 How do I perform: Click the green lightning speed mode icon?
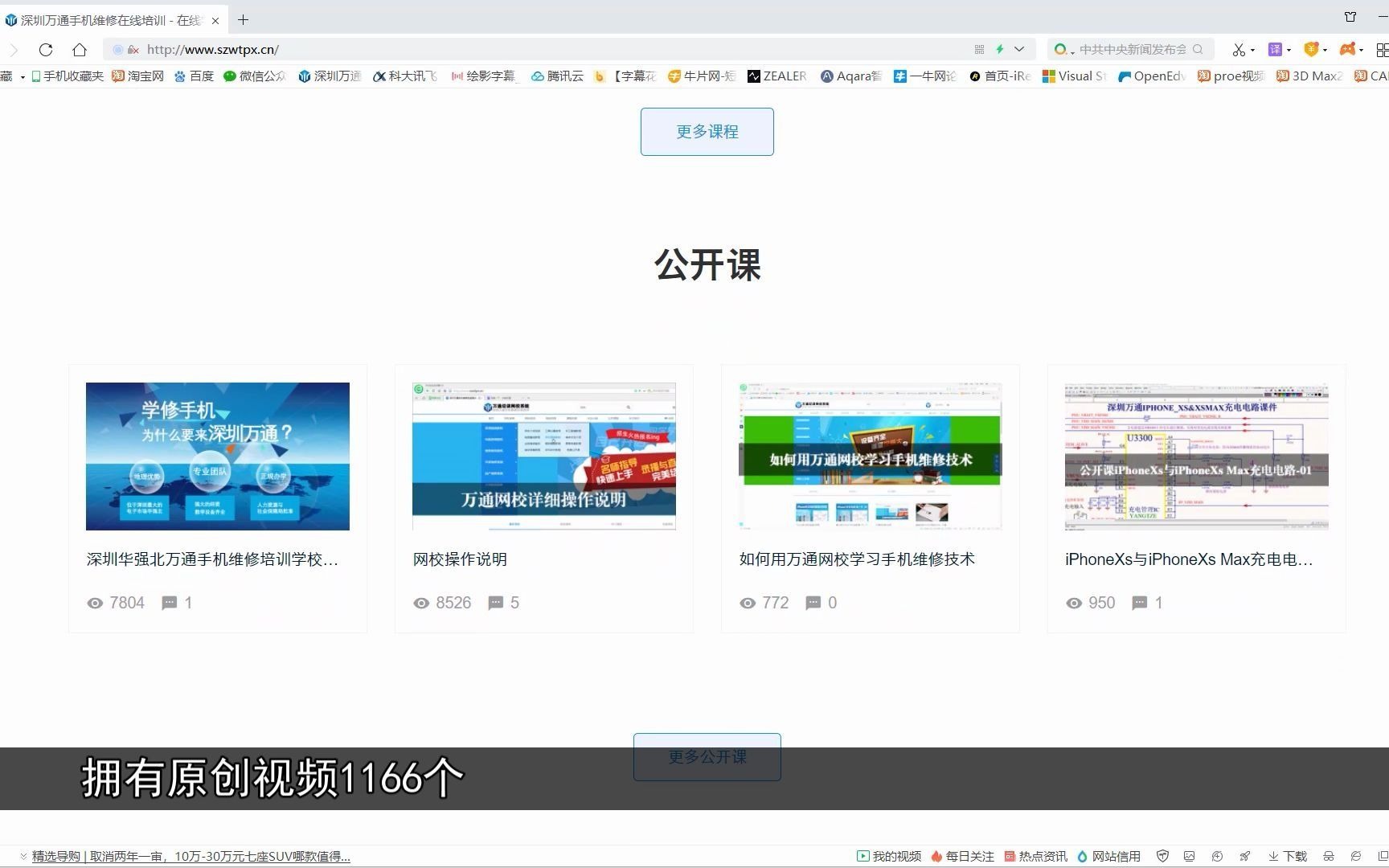1000,50
